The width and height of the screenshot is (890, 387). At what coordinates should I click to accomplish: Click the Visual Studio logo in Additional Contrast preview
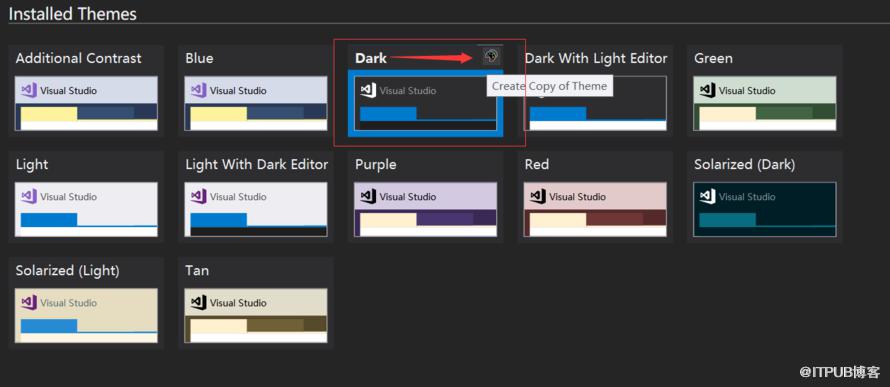pos(28,90)
